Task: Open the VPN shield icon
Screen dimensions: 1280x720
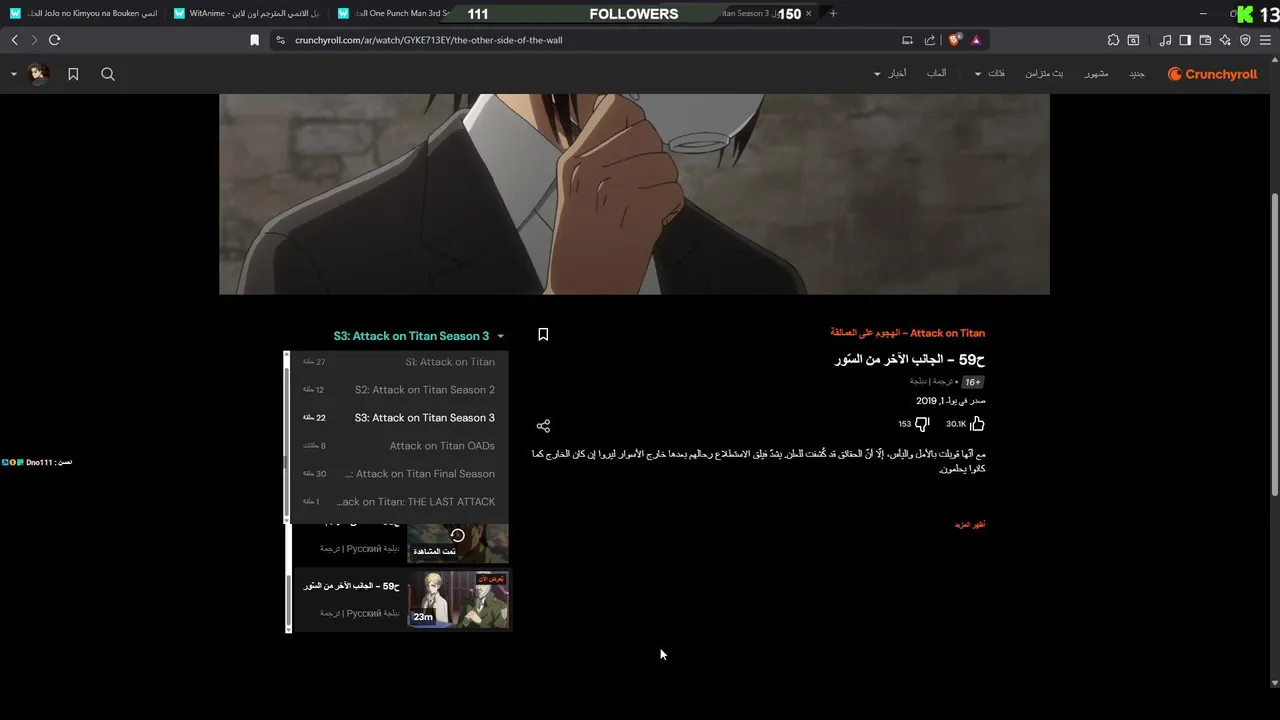Action: tap(1245, 40)
